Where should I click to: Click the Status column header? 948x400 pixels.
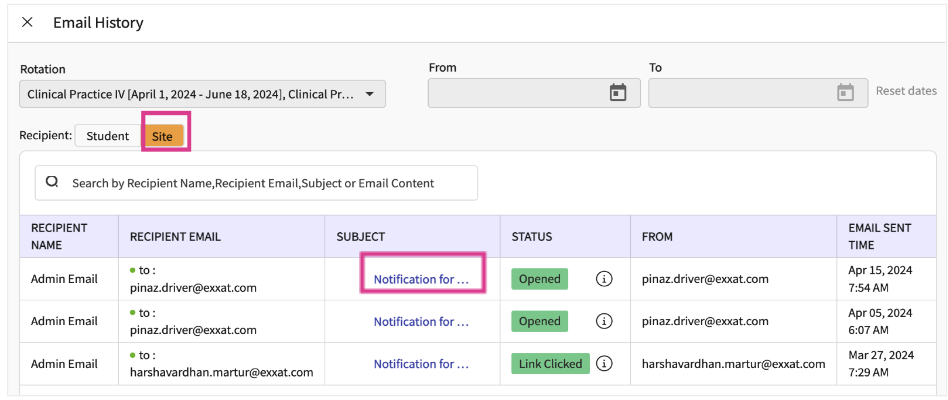(532, 237)
